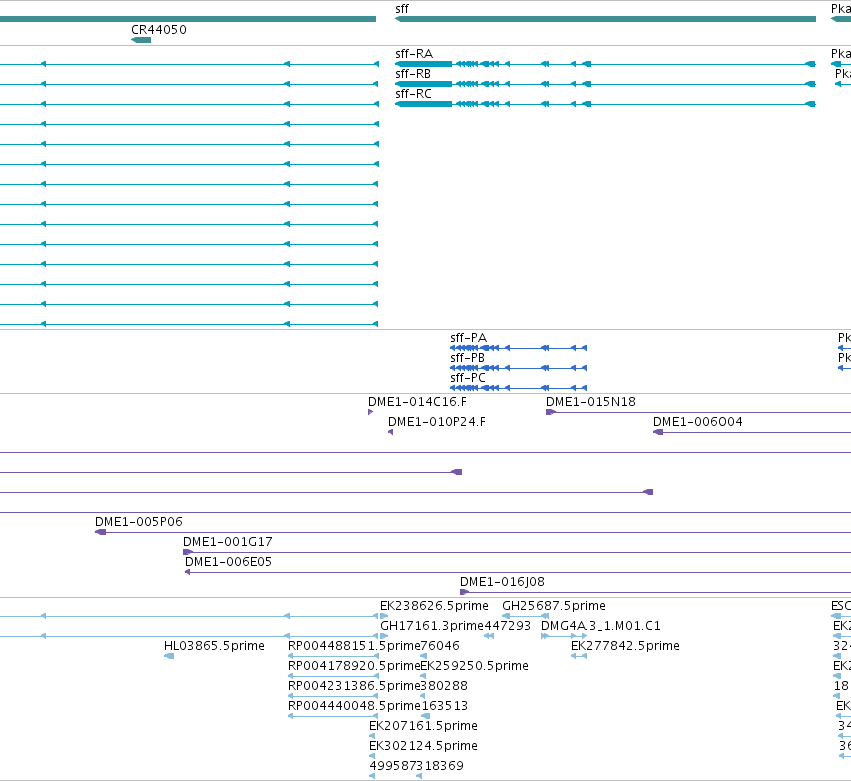Viewport: 851px width, 781px height.
Task: Click the DME1-006O04 clone label
Action: pos(697,422)
